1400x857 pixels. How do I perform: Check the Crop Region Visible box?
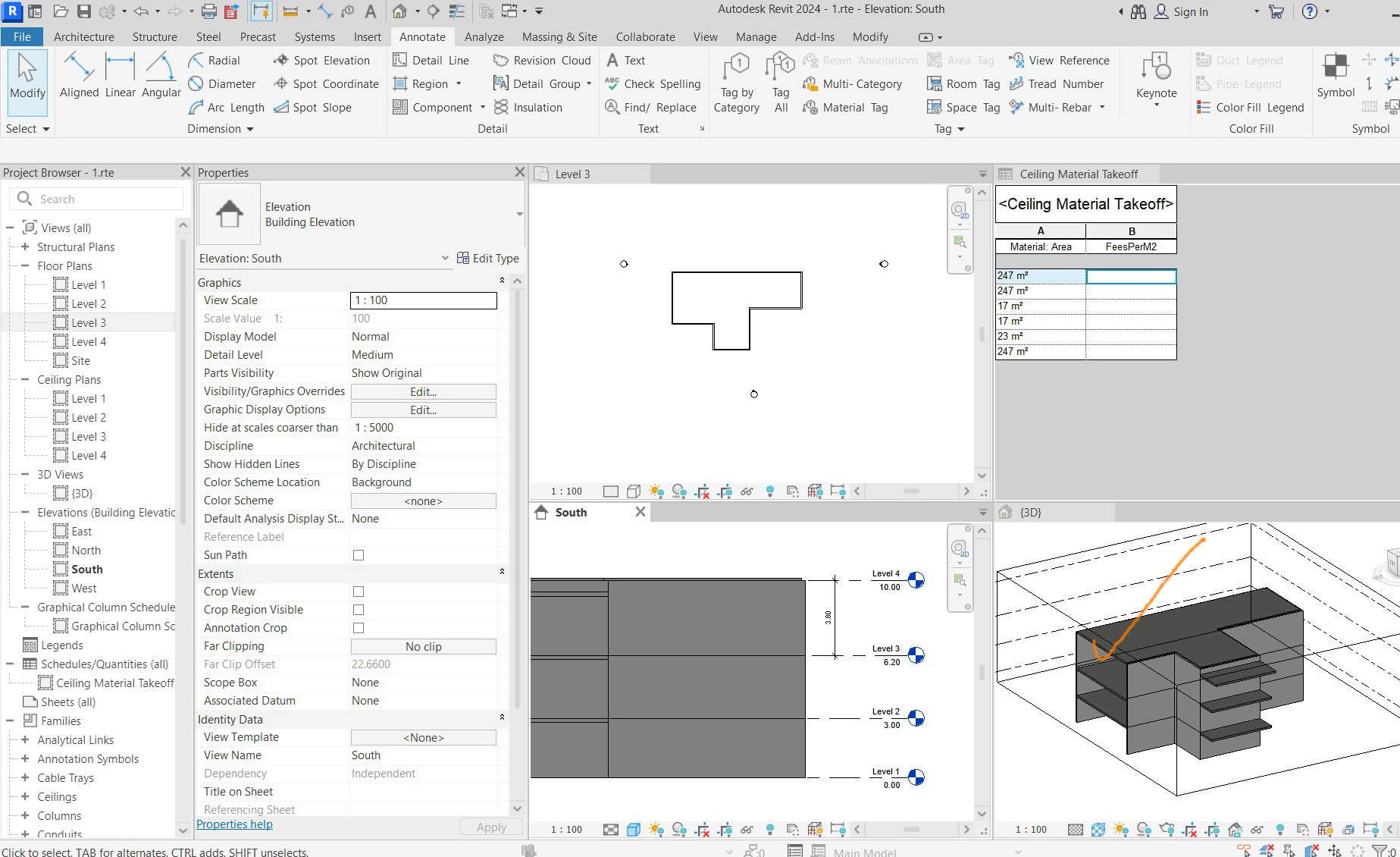point(358,610)
